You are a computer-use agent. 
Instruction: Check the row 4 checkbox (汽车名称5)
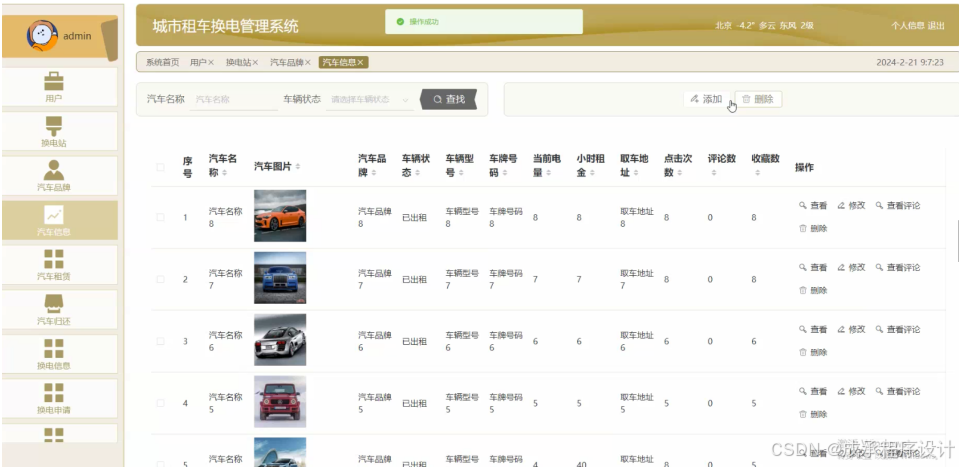click(x=160, y=403)
